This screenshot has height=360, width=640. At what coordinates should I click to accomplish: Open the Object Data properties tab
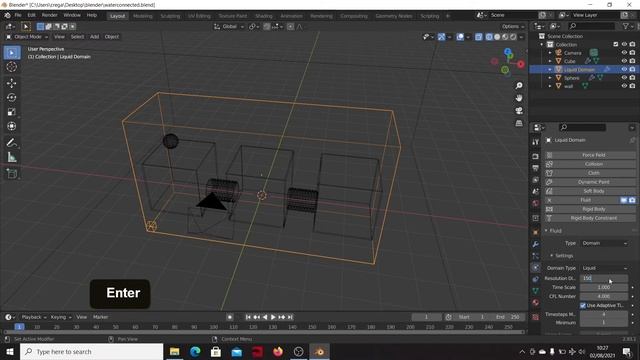[536, 291]
